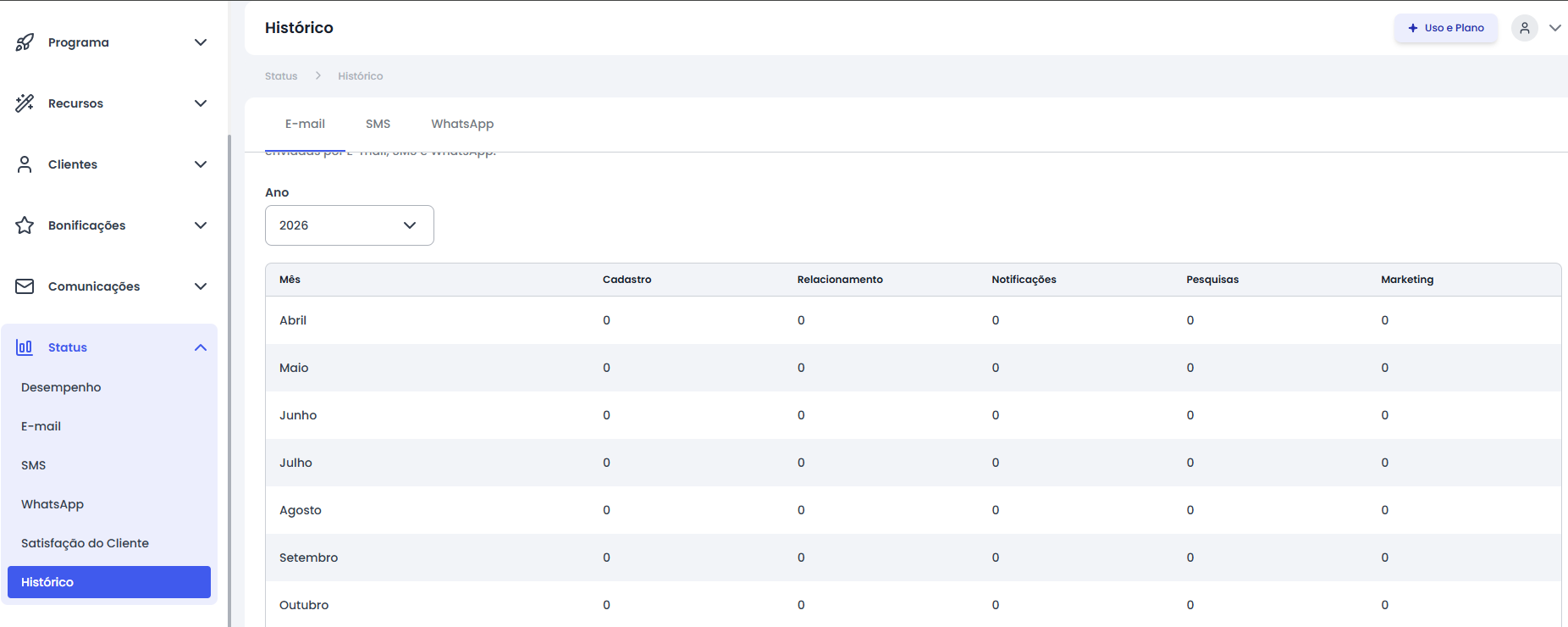Screen dimensions: 1568x627
Task: Click the Programa sidebar label
Action: [79, 42]
